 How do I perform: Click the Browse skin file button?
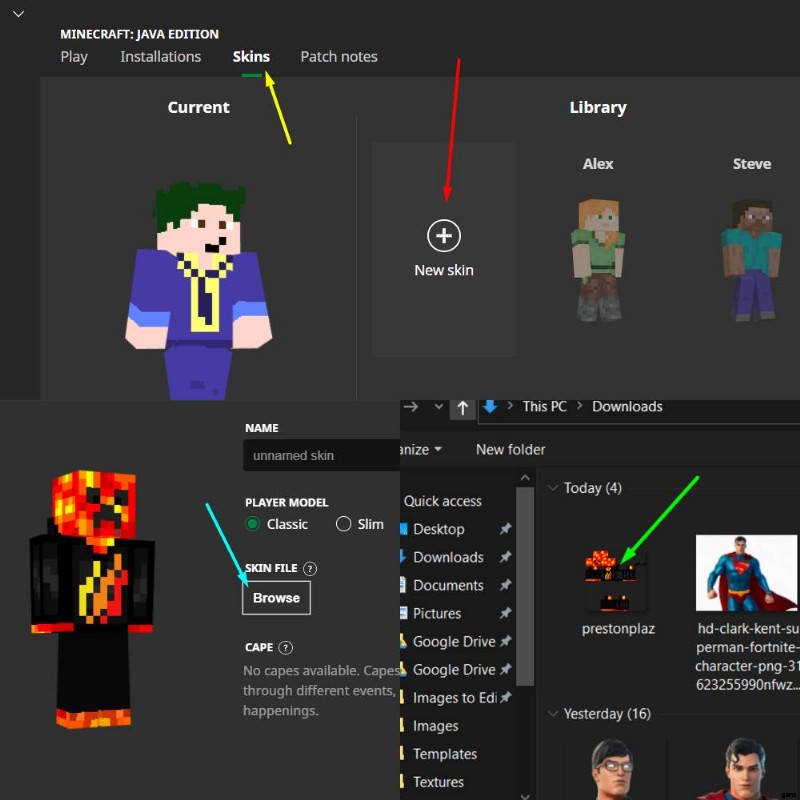tap(276, 598)
